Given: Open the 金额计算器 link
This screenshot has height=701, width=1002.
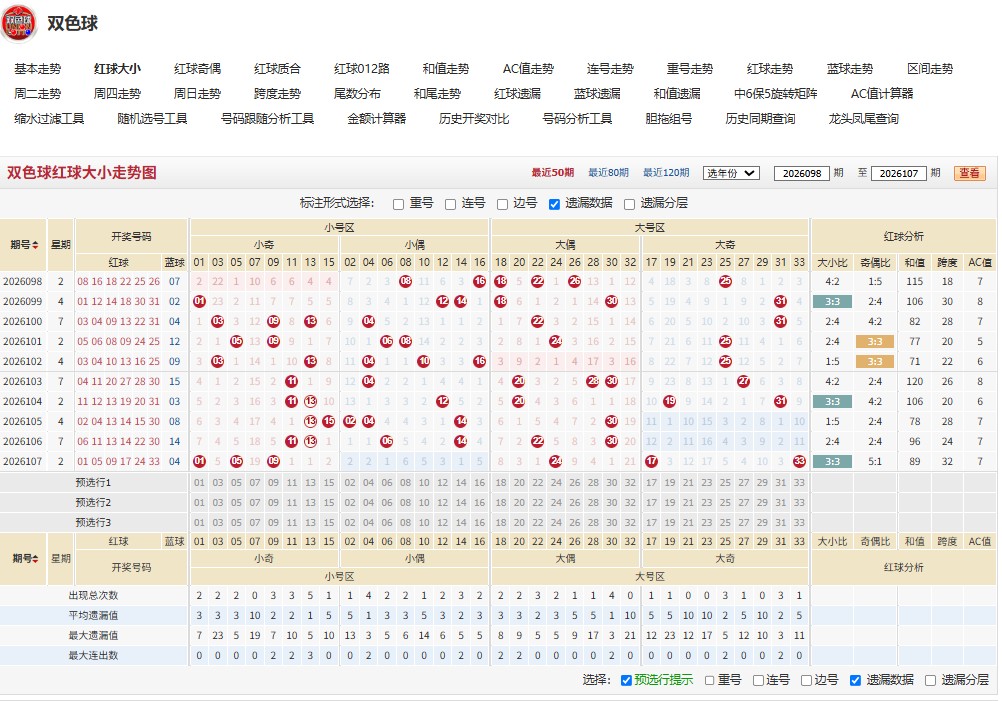Looking at the screenshot, I should (x=376, y=119).
